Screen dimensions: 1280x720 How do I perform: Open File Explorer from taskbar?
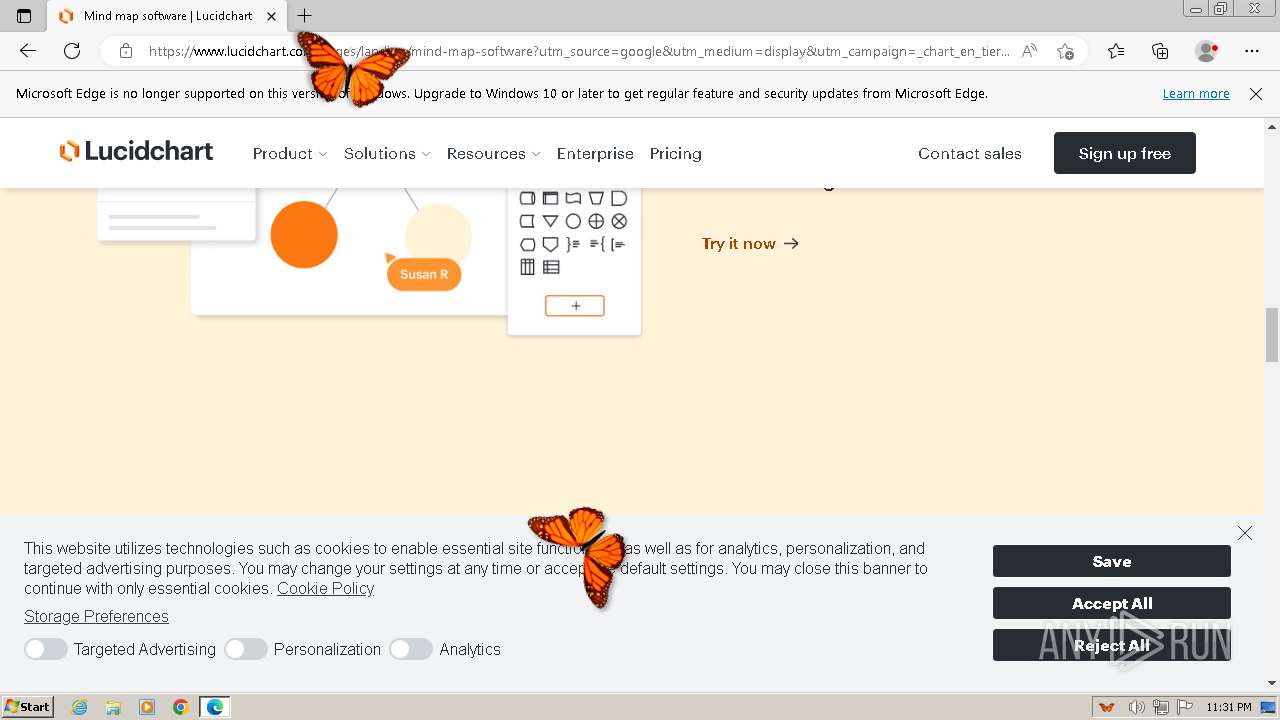coord(113,707)
